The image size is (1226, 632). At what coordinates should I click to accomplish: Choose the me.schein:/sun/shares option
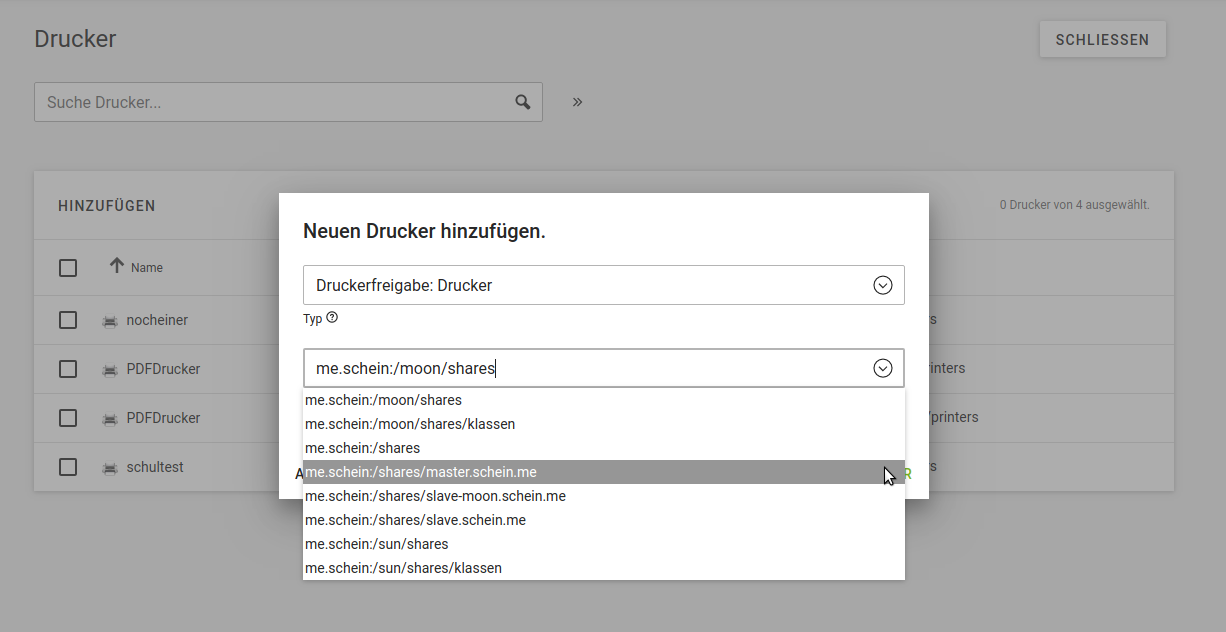point(376,544)
